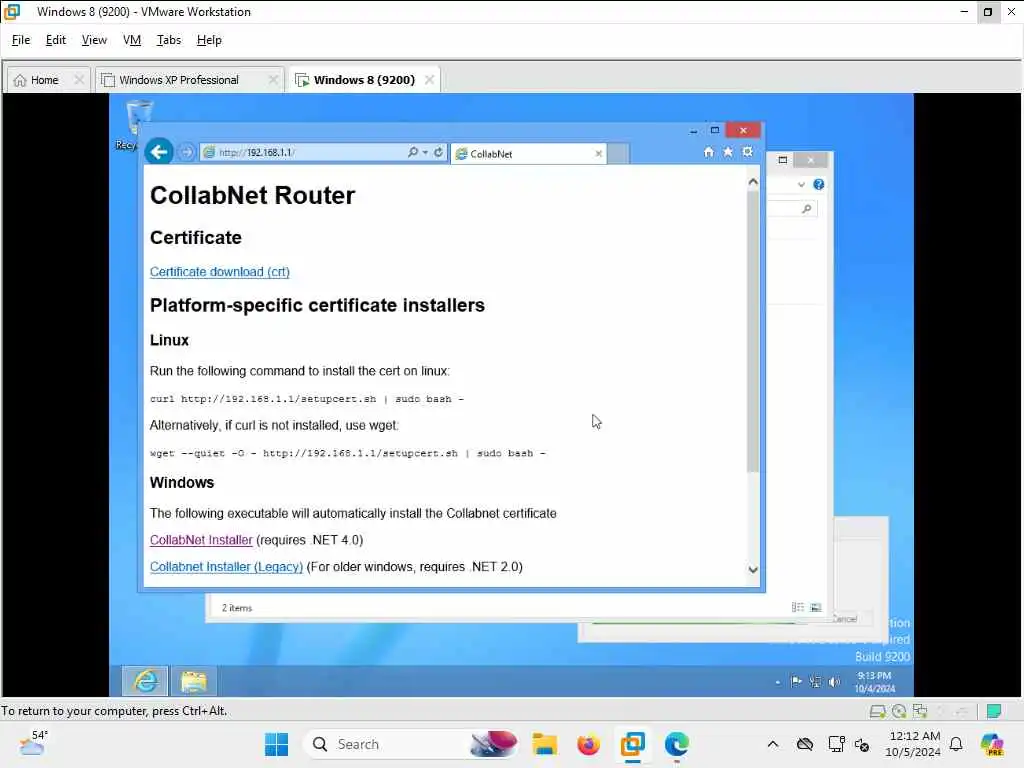Click the search magnifier in Explorer window behind
Image resolution: width=1024 pixels, height=768 pixels.
coord(807,209)
